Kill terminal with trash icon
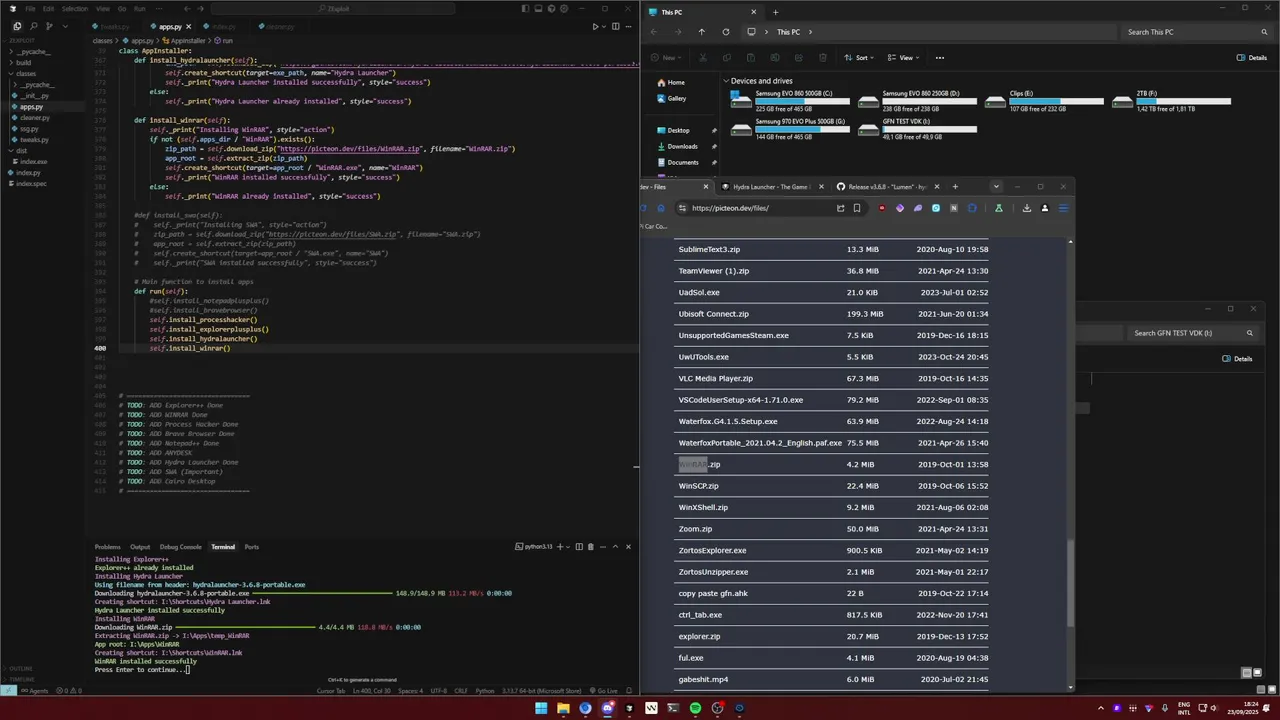Viewport: 1280px width, 720px height. point(590,547)
